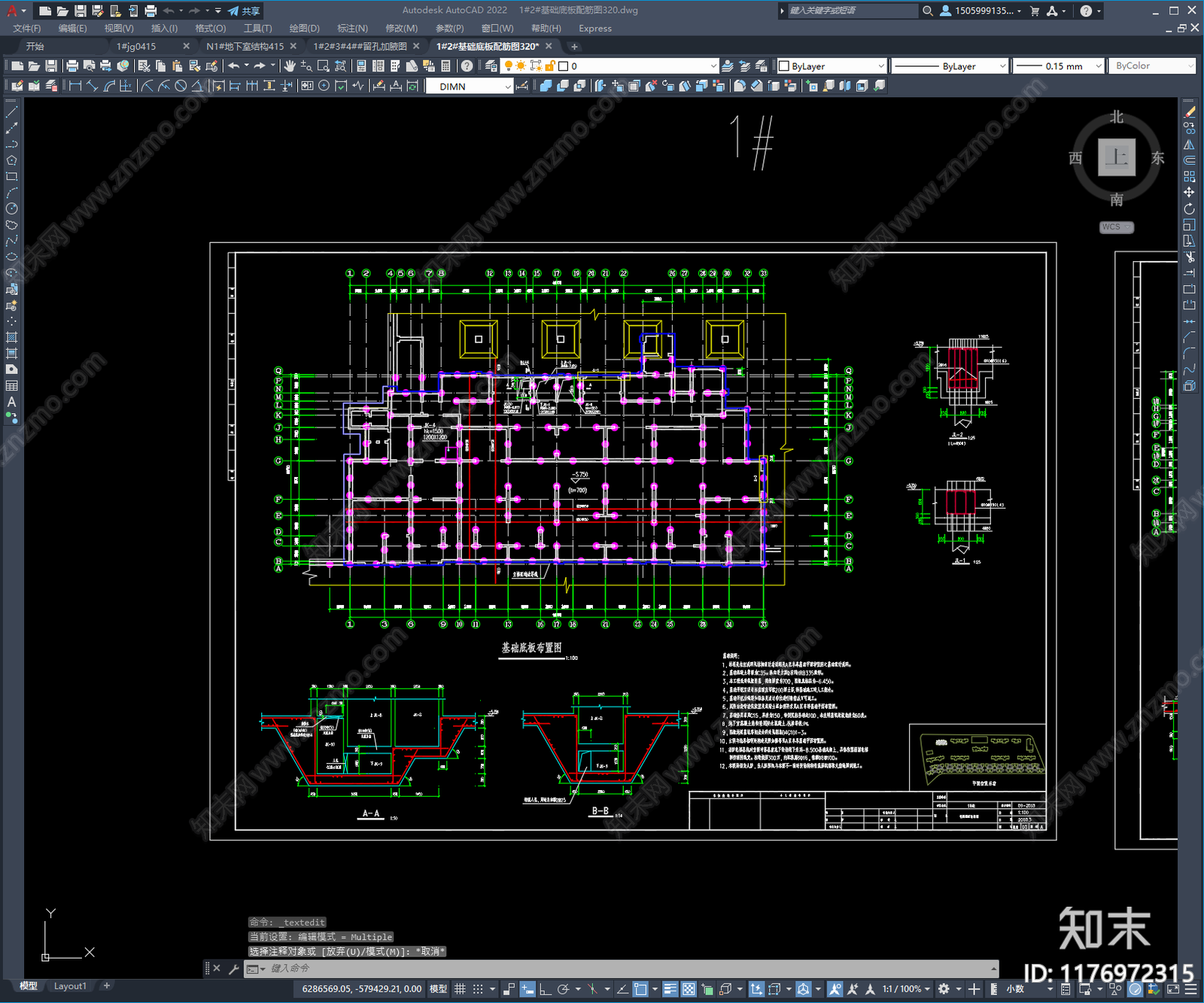The width and height of the screenshot is (1204, 1003).
Task: Select the Line draw tool
Action: tap(11, 111)
